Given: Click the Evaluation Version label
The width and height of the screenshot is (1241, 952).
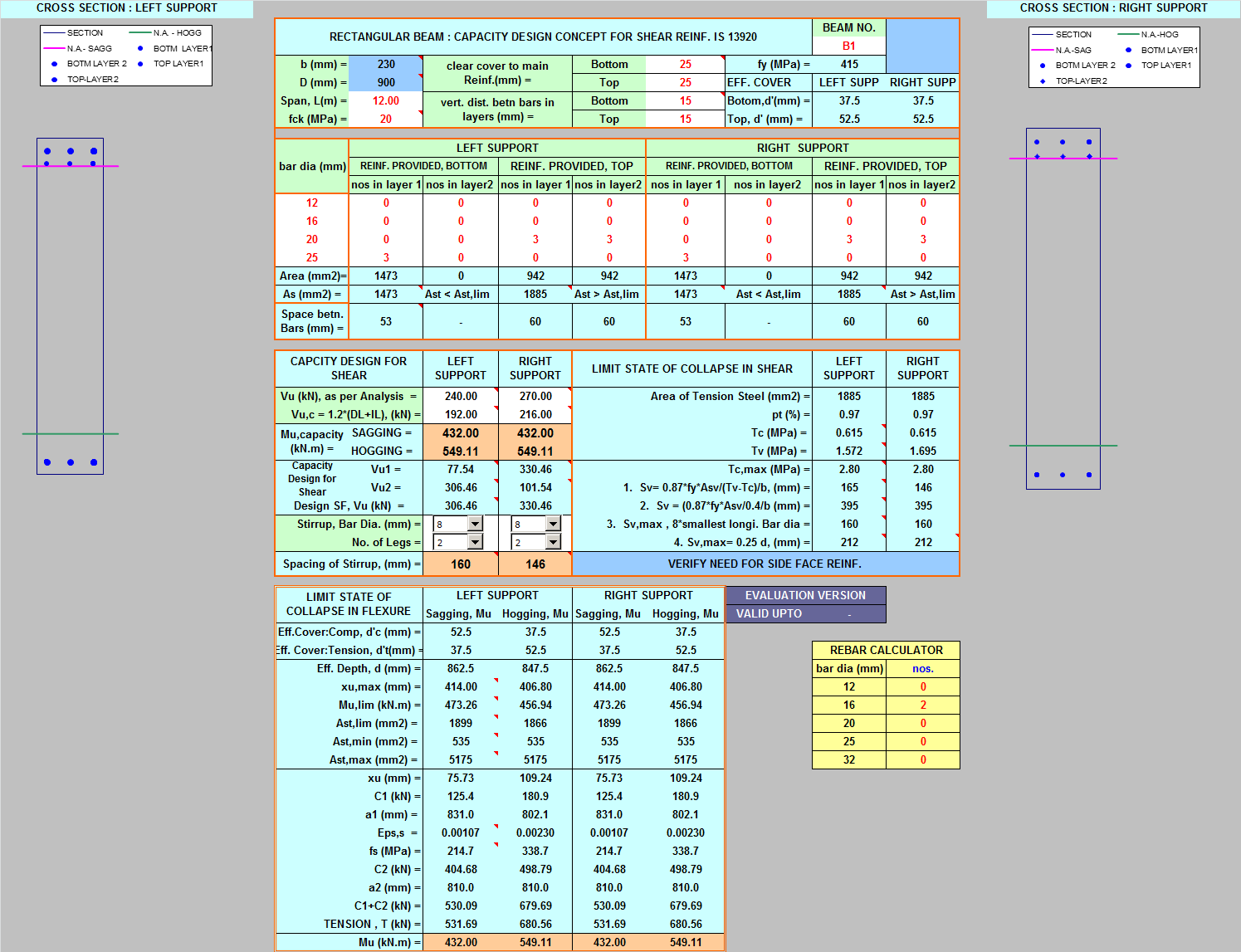Looking at the screenshot, I should [x=805, y=595].
